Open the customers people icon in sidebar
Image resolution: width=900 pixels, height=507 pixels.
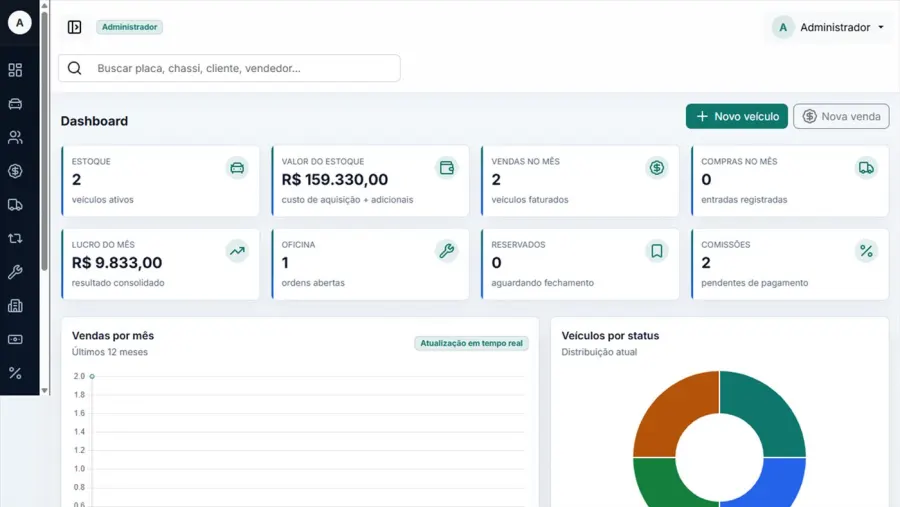15,137
